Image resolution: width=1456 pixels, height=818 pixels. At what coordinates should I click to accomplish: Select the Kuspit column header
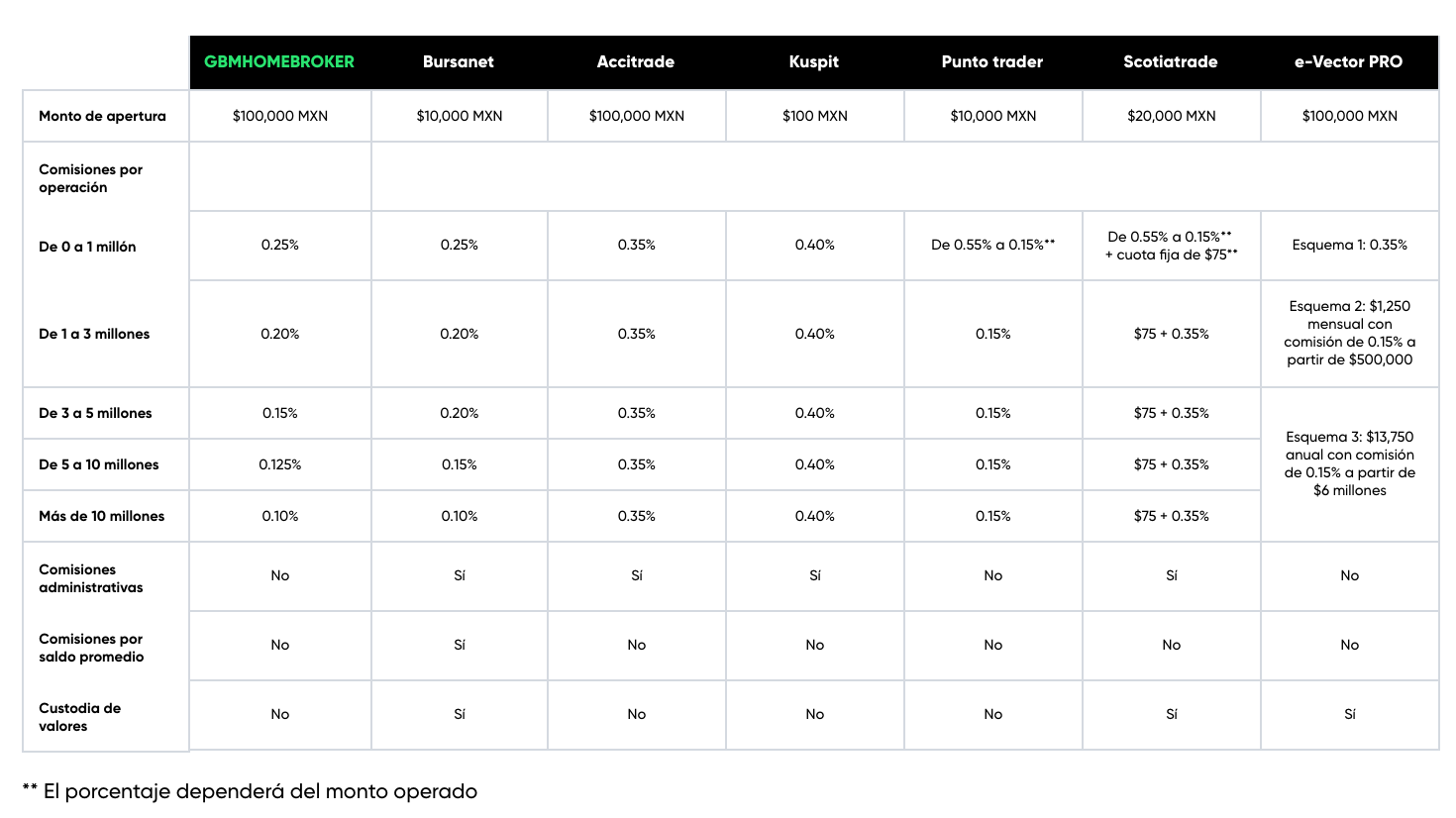coord(814,61)
